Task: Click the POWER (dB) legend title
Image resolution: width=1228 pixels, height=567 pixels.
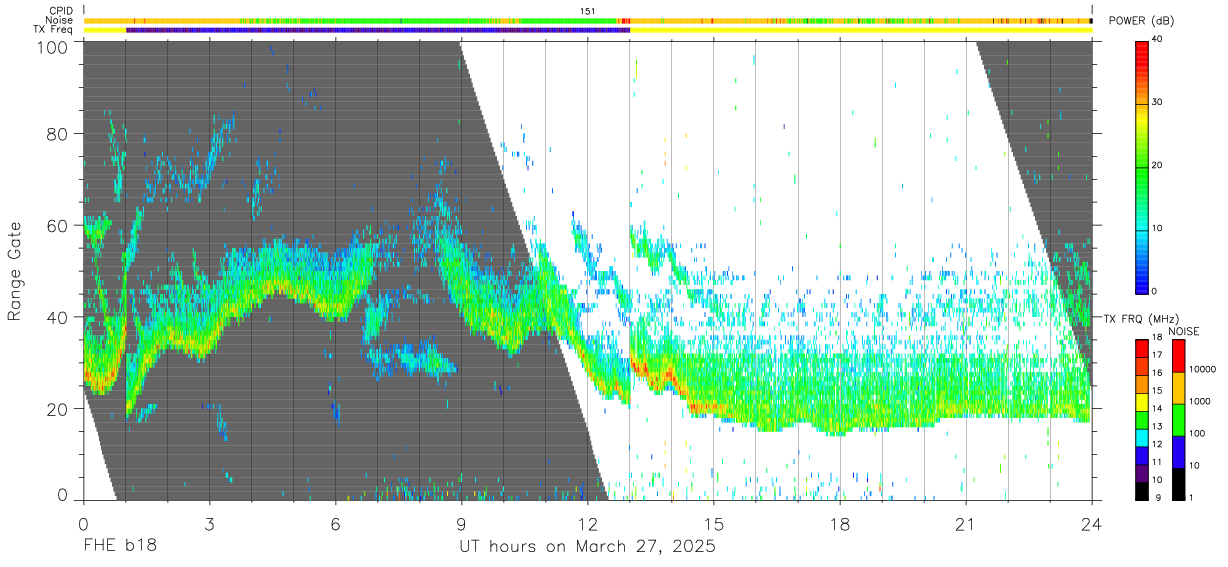Action: [x=1142, y=21]
